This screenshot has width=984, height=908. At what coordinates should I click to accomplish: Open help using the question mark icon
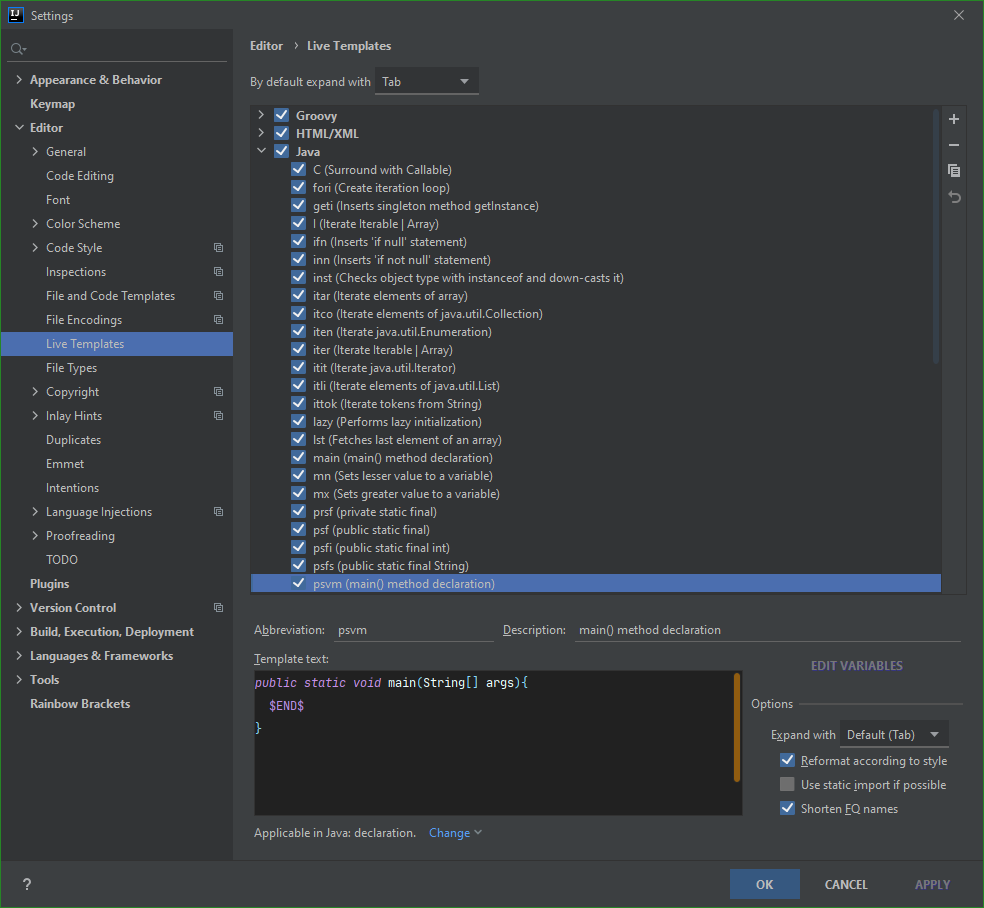[26, 884]
